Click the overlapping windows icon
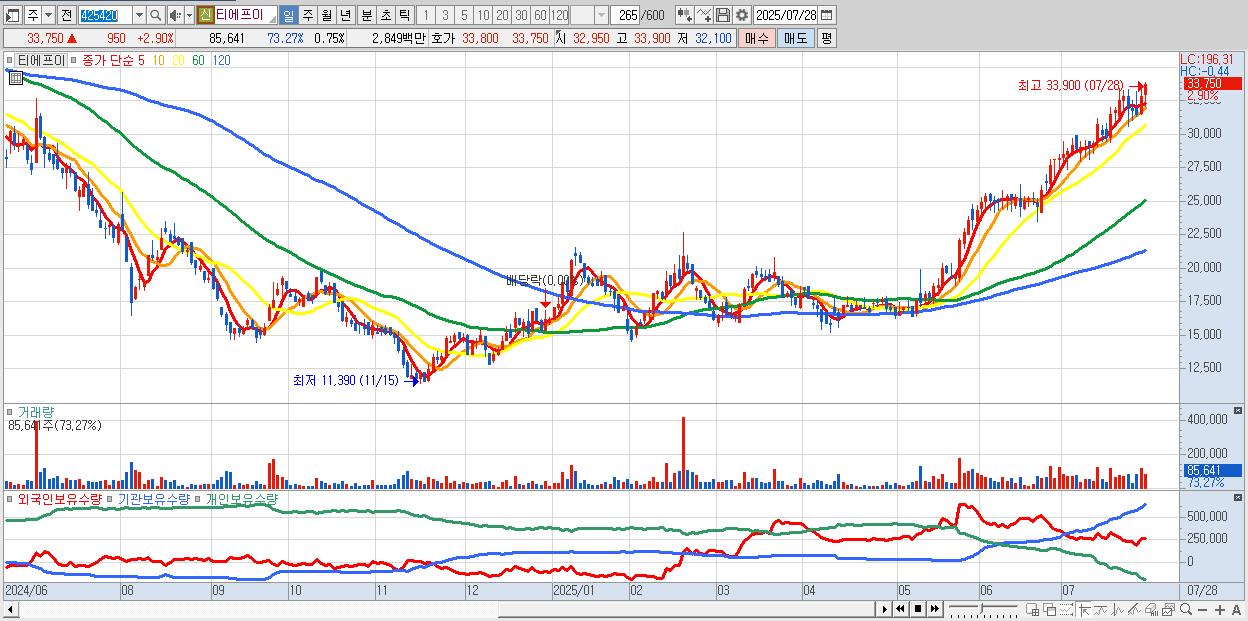1248x621 pixels. [x=1050, y=609]
